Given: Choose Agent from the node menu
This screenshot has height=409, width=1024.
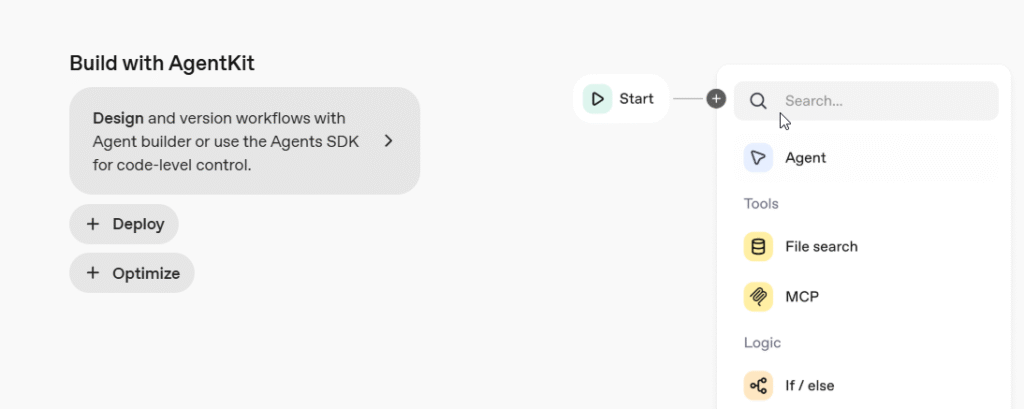Looking at the screenshot, I should pyautogui.click(x=805, y=158).
